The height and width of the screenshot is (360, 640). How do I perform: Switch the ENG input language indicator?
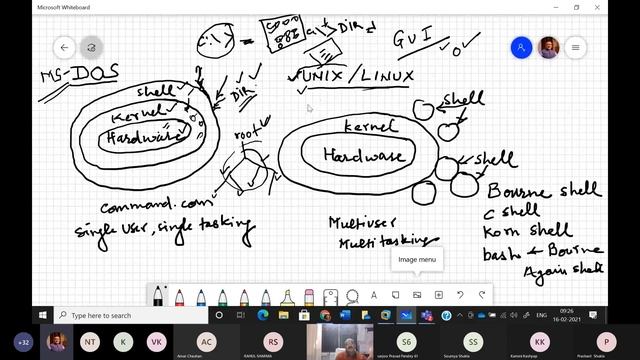(542, 315)
